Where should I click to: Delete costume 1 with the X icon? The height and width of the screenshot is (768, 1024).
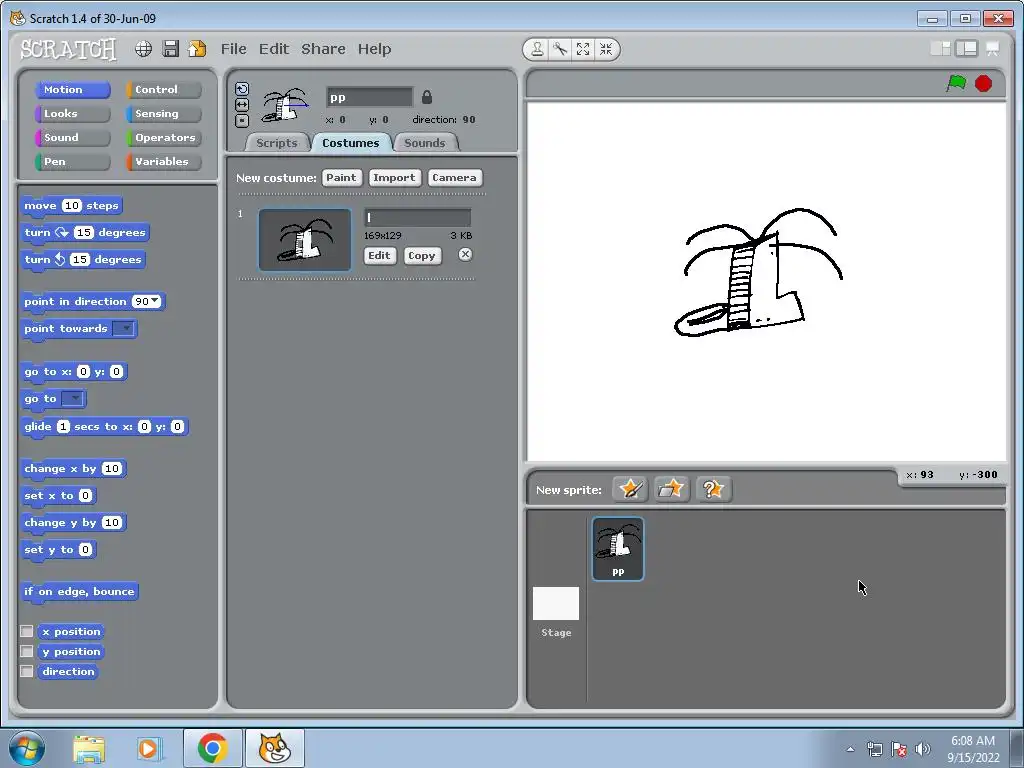tap(465, 255)
